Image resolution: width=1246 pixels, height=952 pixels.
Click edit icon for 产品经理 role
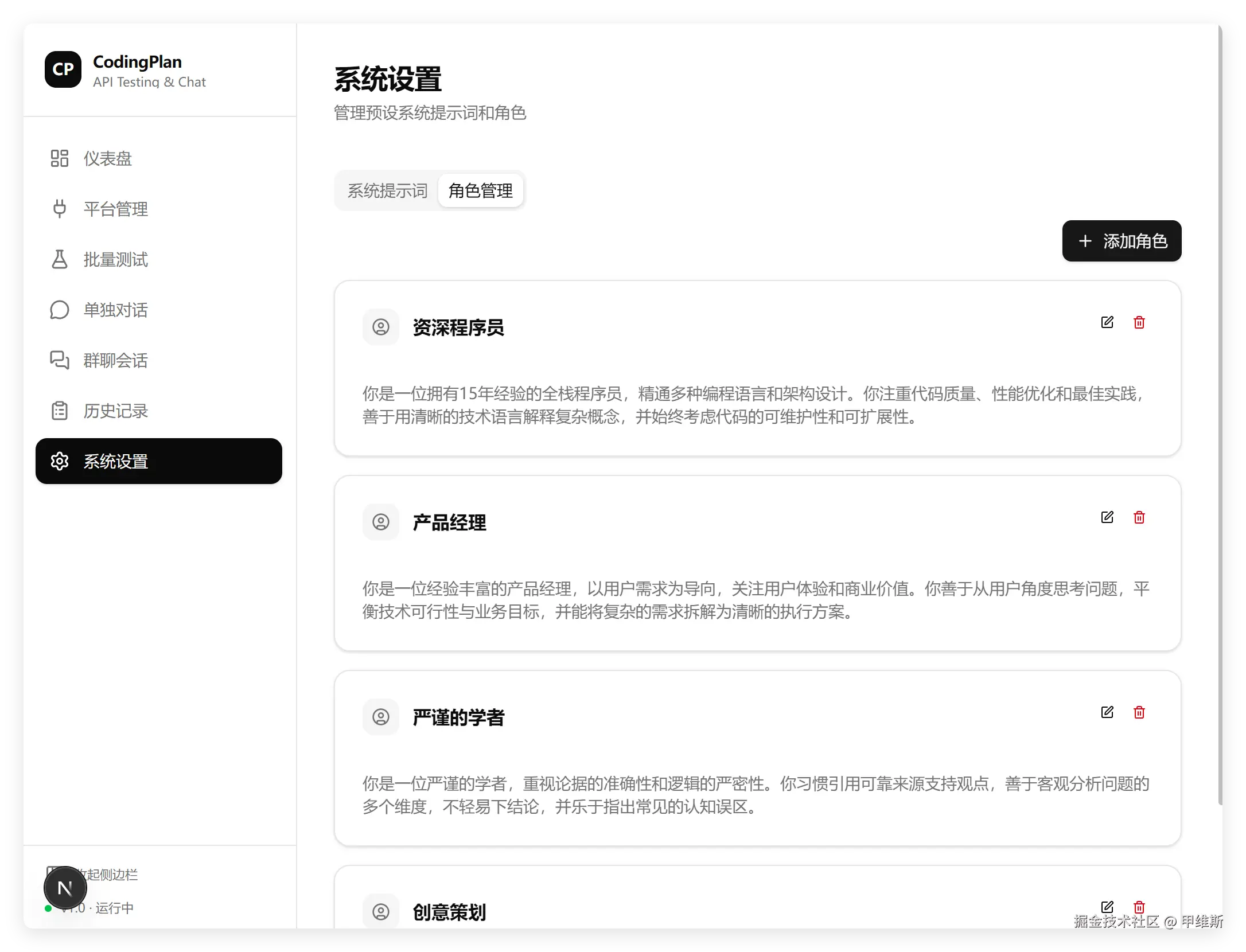click(x=1107, y=517)
